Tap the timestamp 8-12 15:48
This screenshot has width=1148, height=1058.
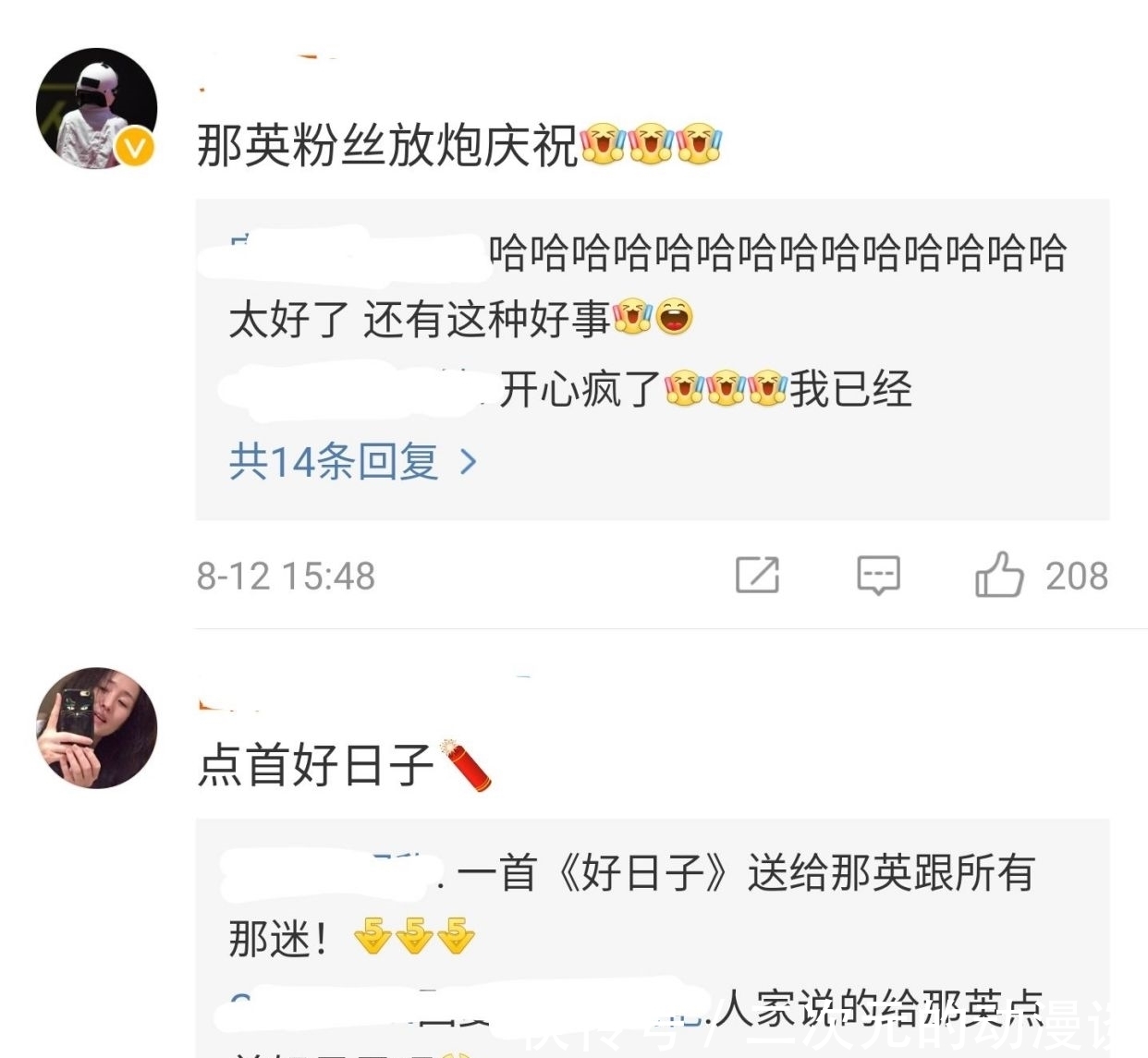(x=286, y=576)
